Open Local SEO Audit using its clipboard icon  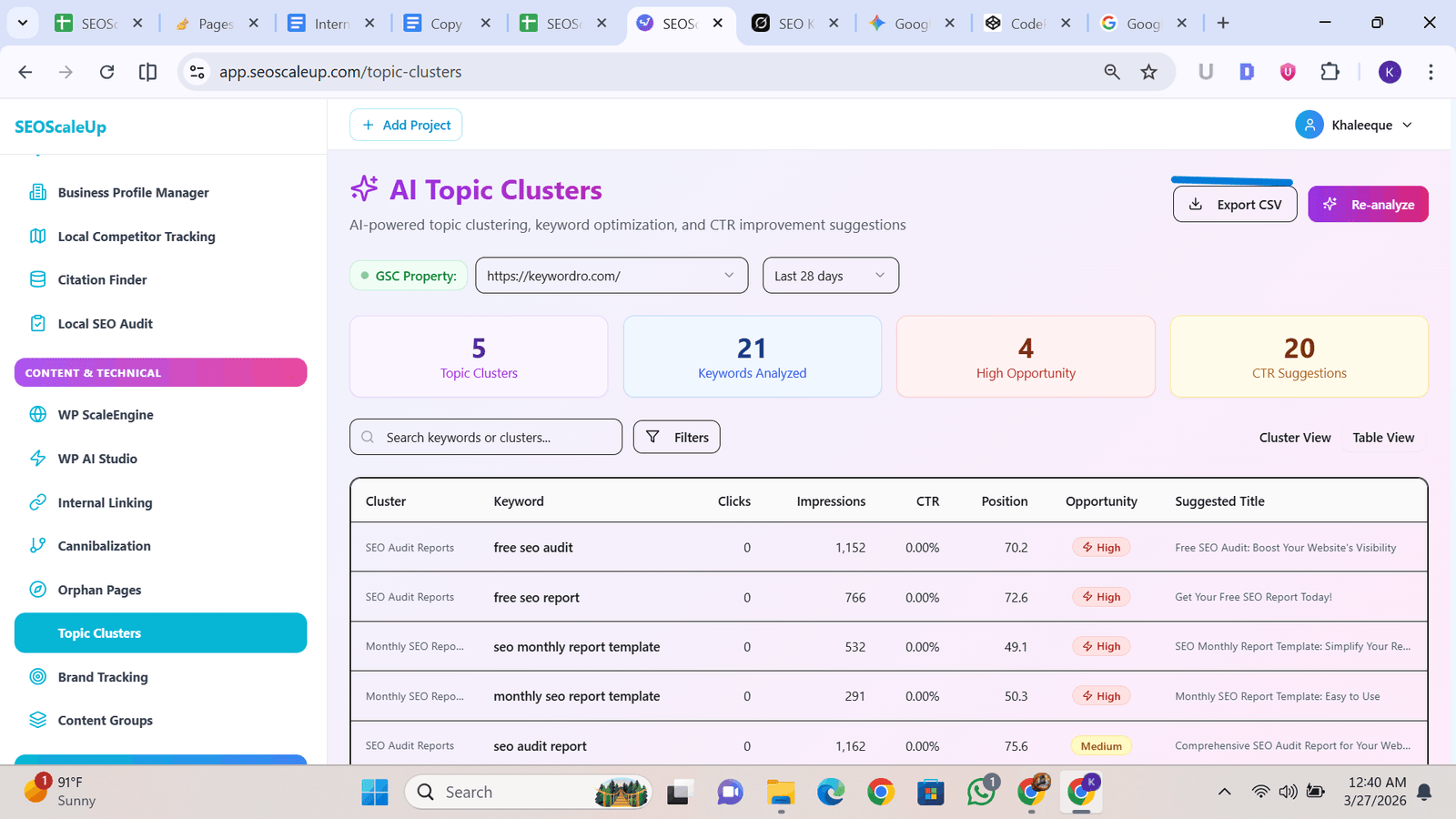click(x=37, y=323)
